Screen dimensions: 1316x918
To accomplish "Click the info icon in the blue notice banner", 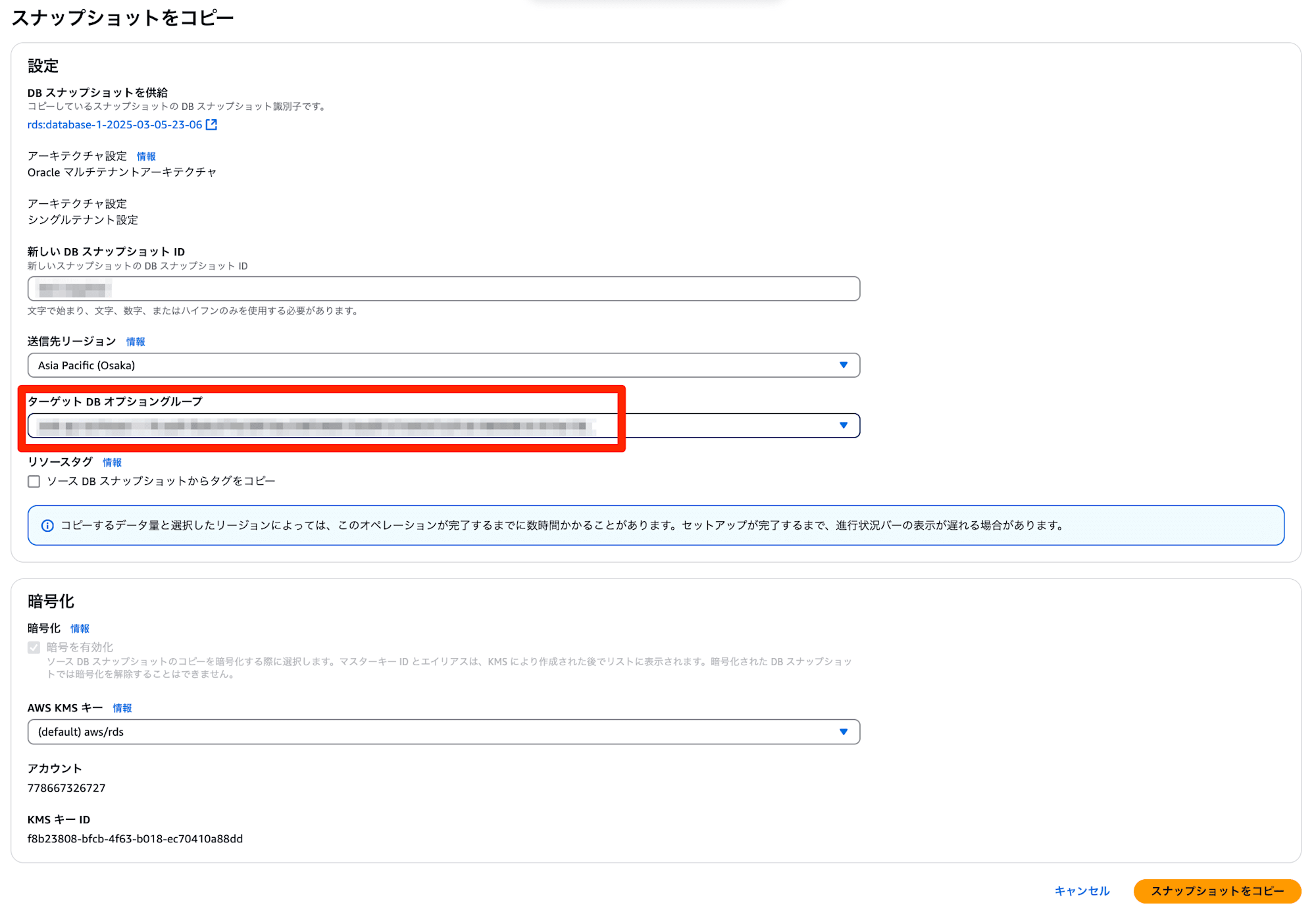I will pyautogui.click(x=47, y=526).
